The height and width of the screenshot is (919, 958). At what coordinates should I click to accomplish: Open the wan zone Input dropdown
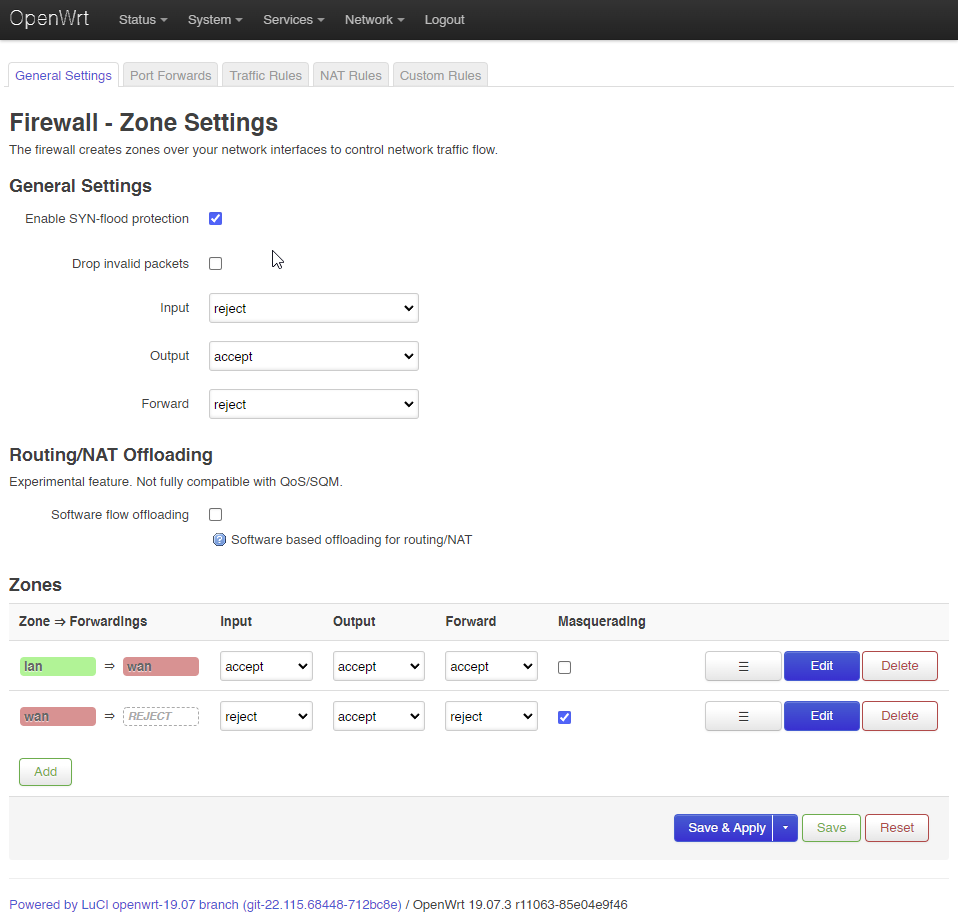[266, 716]
